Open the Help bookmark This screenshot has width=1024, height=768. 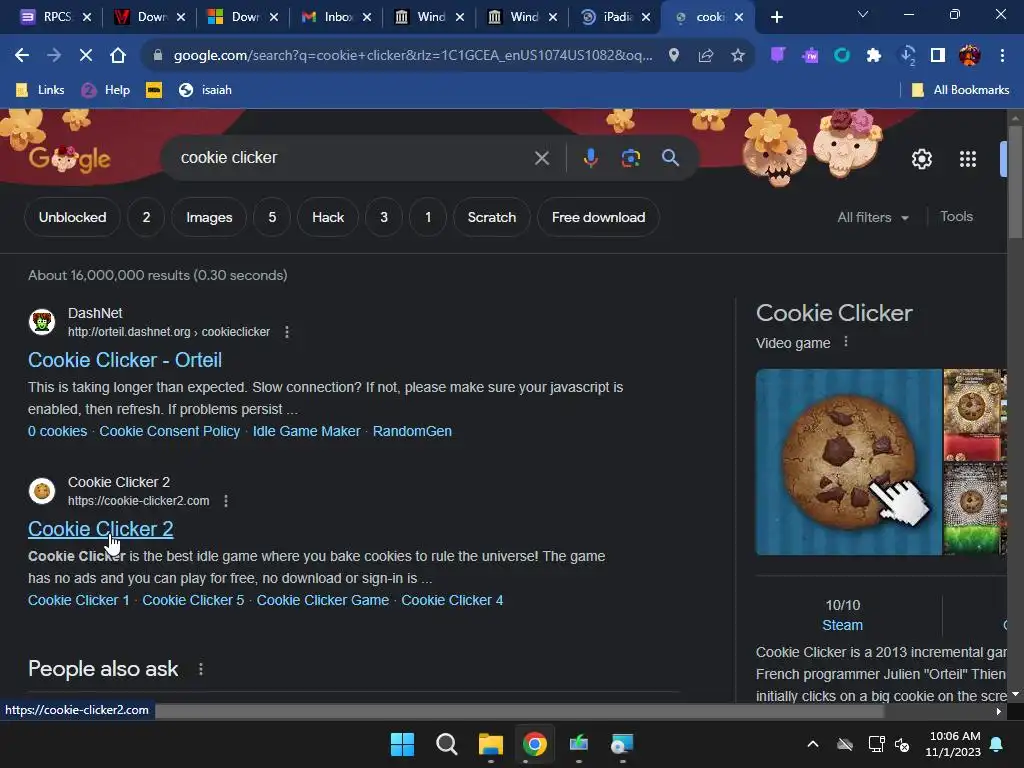pyautogui.click(x=106, y=90)
